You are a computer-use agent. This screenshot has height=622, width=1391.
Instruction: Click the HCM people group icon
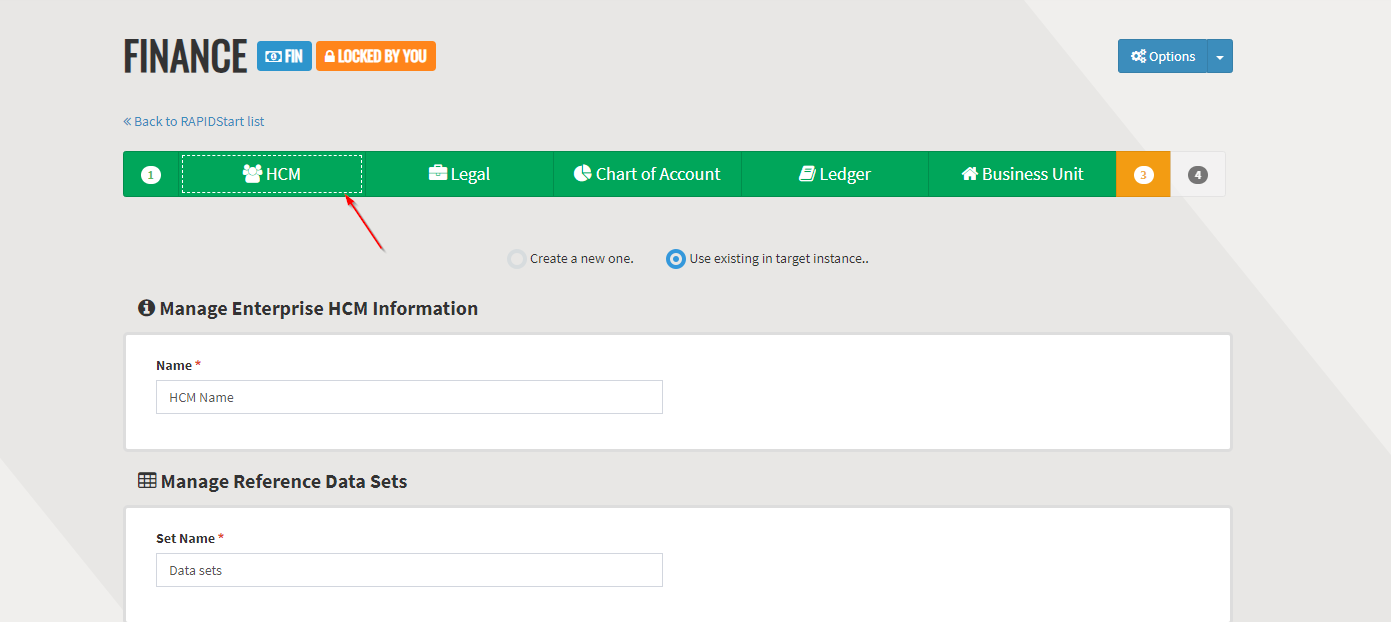pos(252,174)
